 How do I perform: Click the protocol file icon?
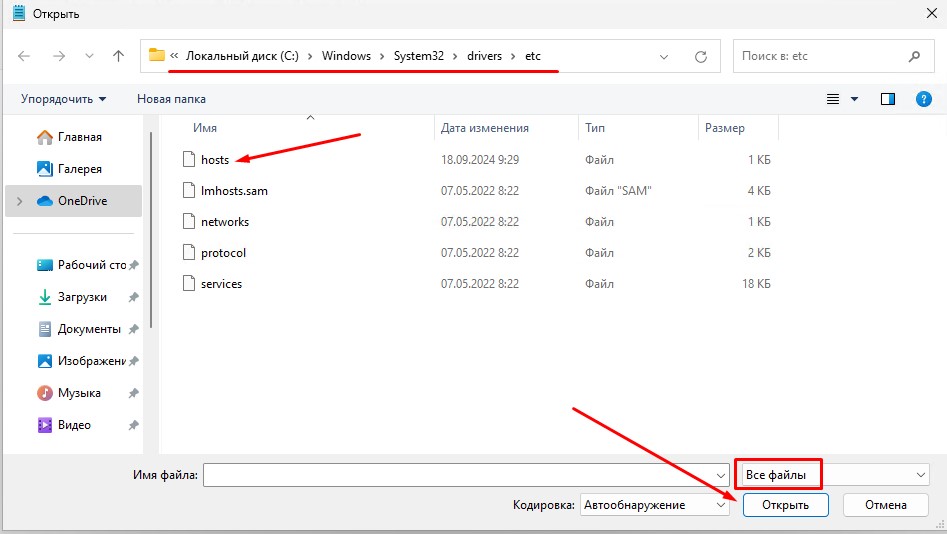tap(189, 253)
